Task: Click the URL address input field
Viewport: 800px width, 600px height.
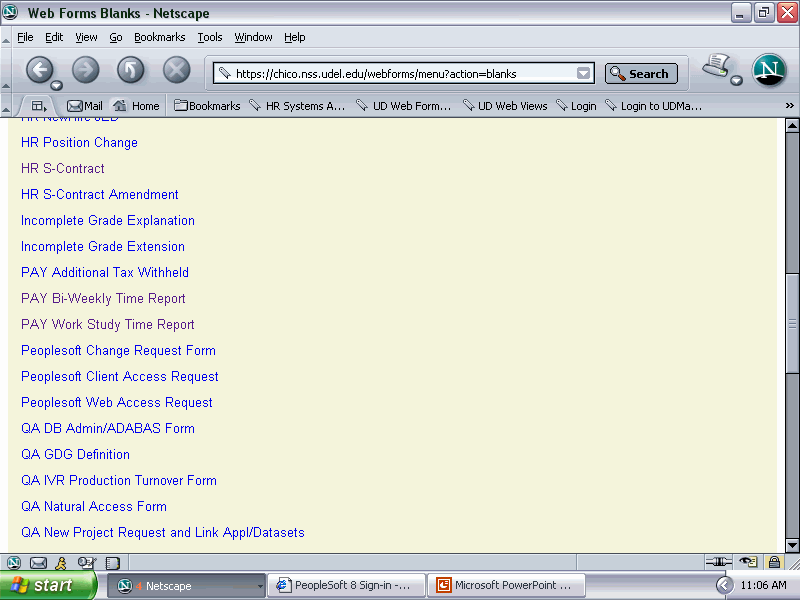Action: pos(400,73)
